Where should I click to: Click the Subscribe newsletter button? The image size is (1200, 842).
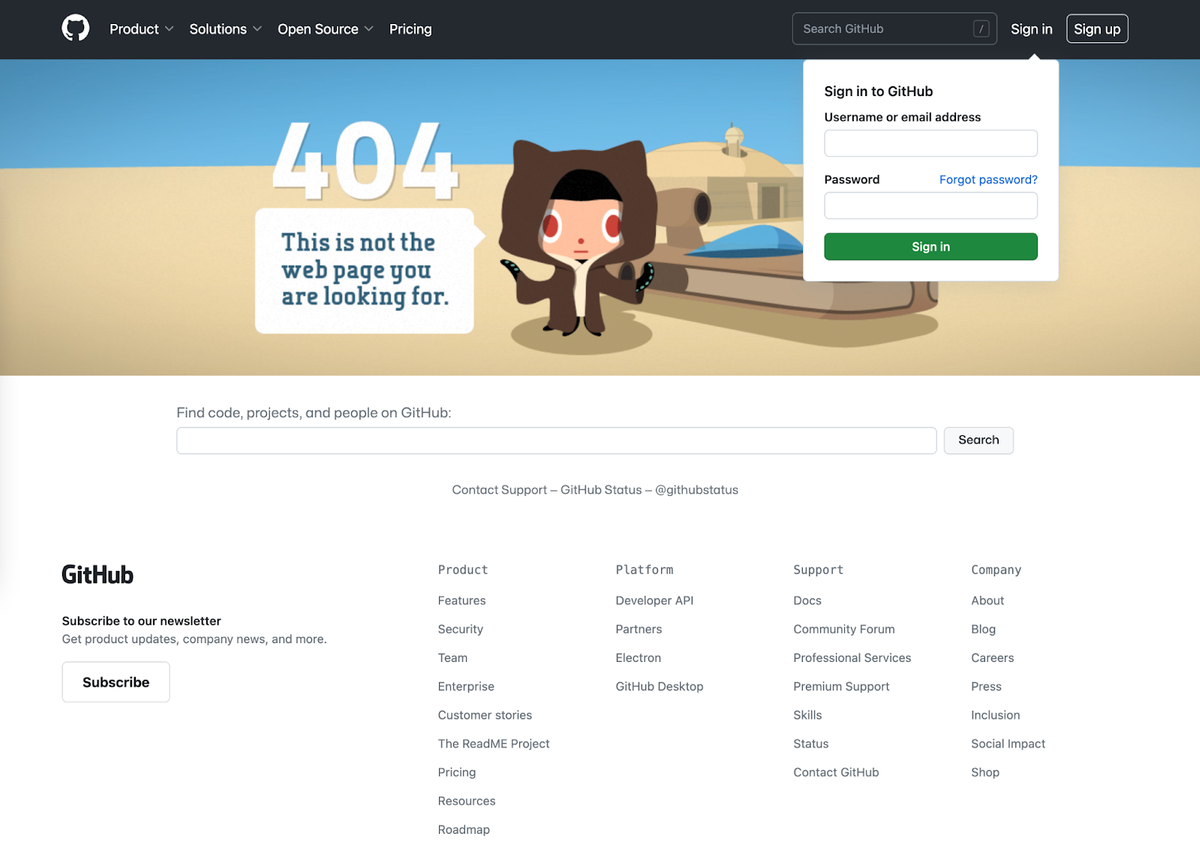[116, 682]
